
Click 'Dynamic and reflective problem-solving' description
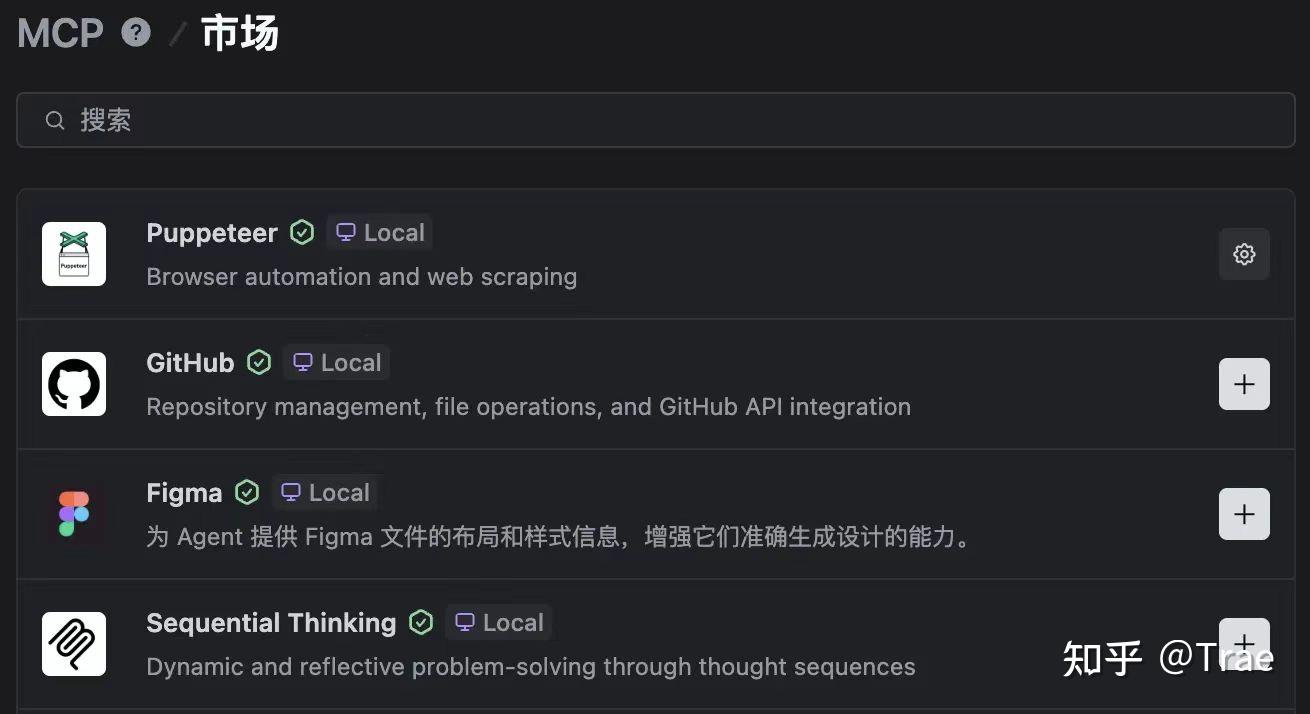[531, 667]
